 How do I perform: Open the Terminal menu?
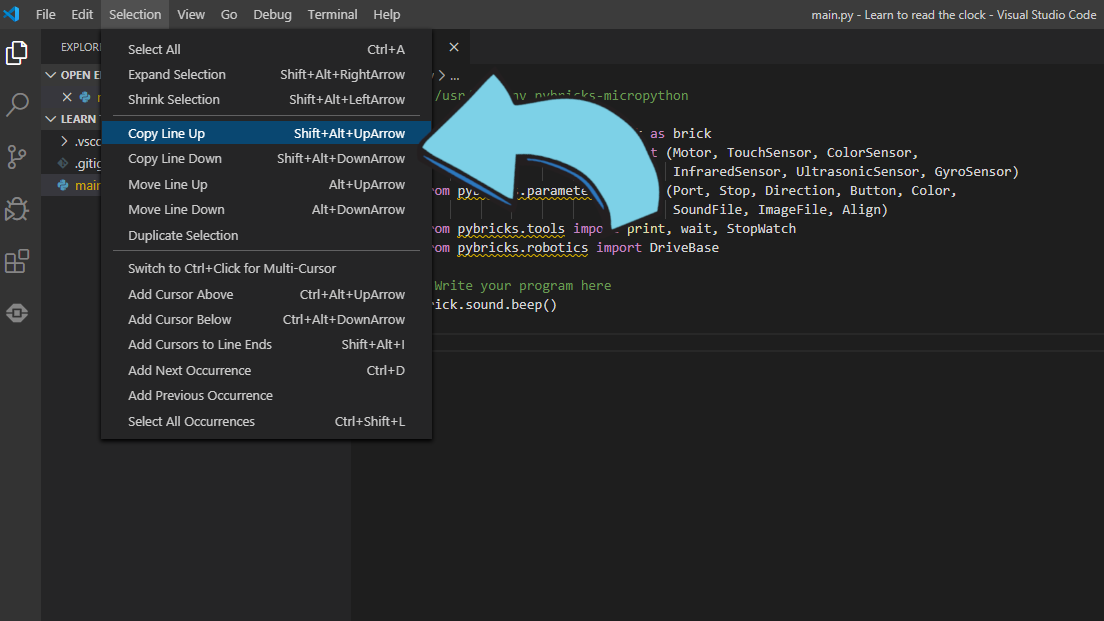pos(331,14)
